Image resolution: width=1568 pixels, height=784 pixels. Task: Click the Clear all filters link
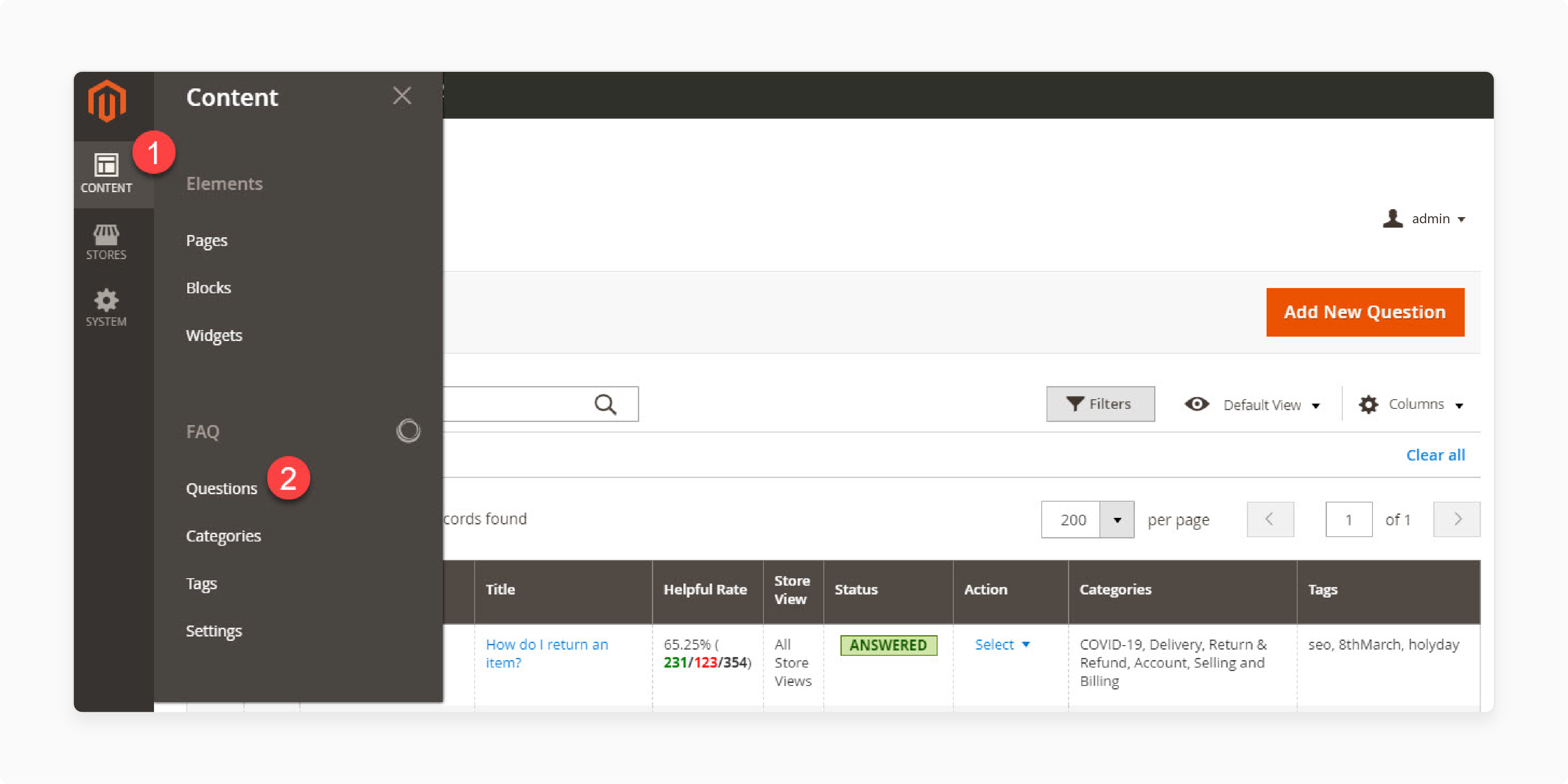(1435, 454)
